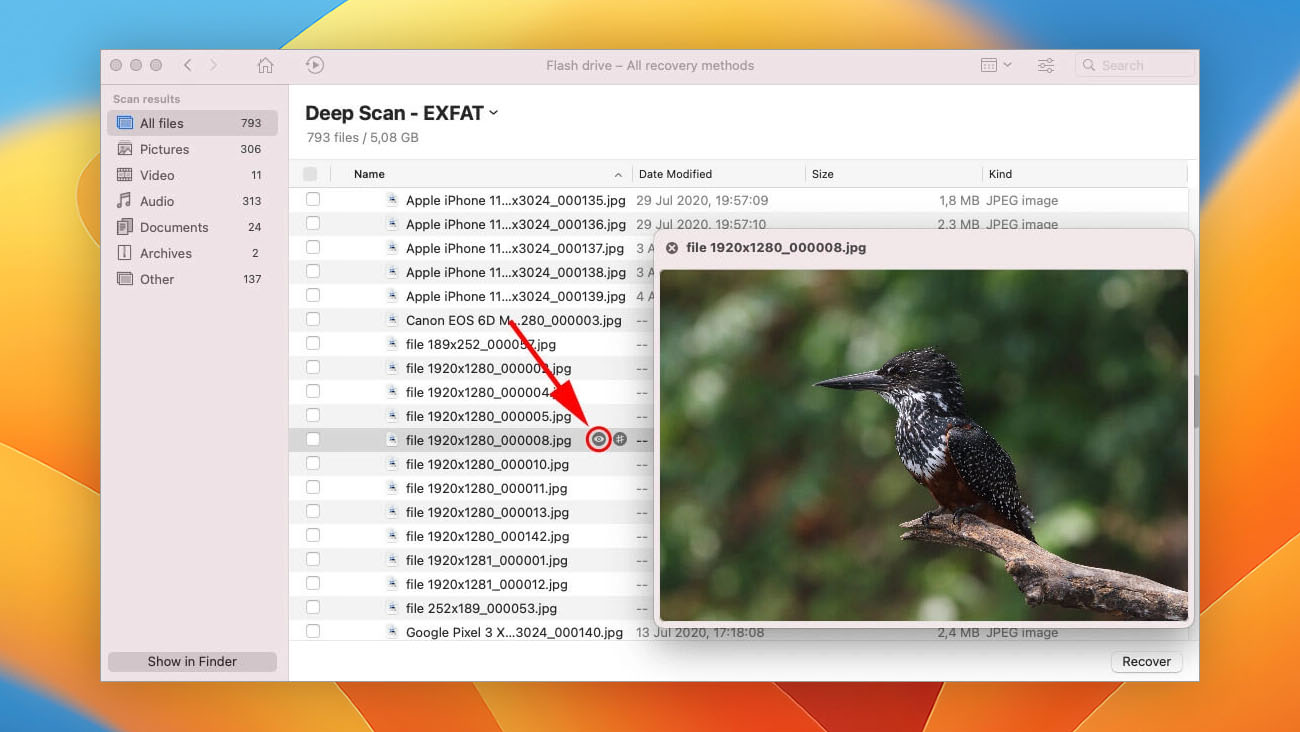Select file 1920x1280_000142.jpg row
The height and width of the screenshot is (732, 1300).
(471, 536)
